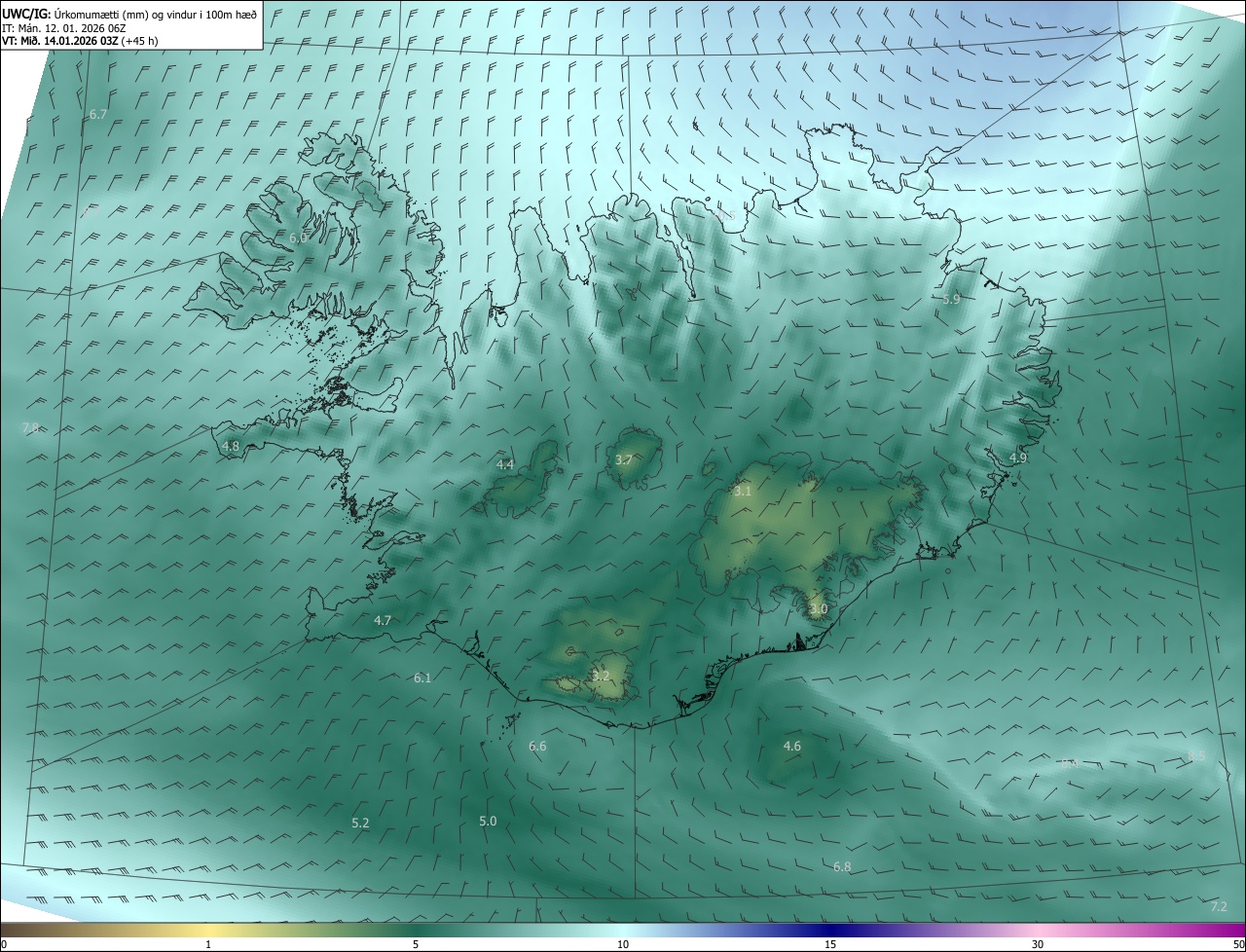Click the 3.0 value on the map

coord(819,608)
